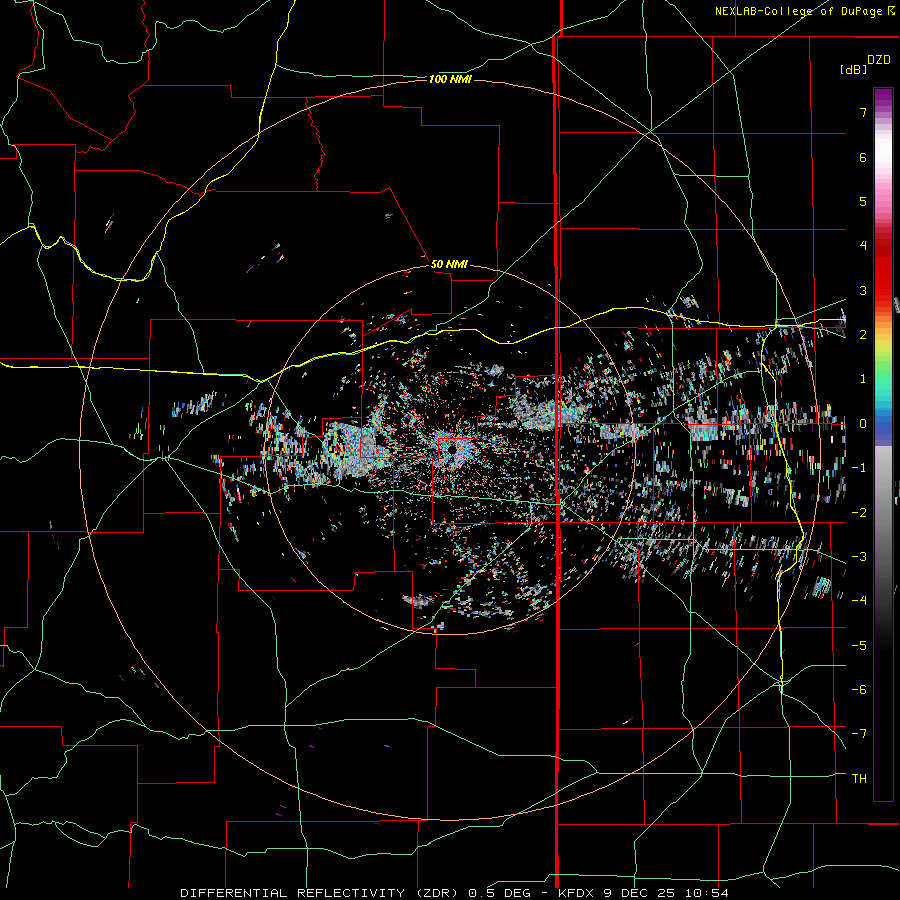Click the 100 NMI range ring label

450,79
